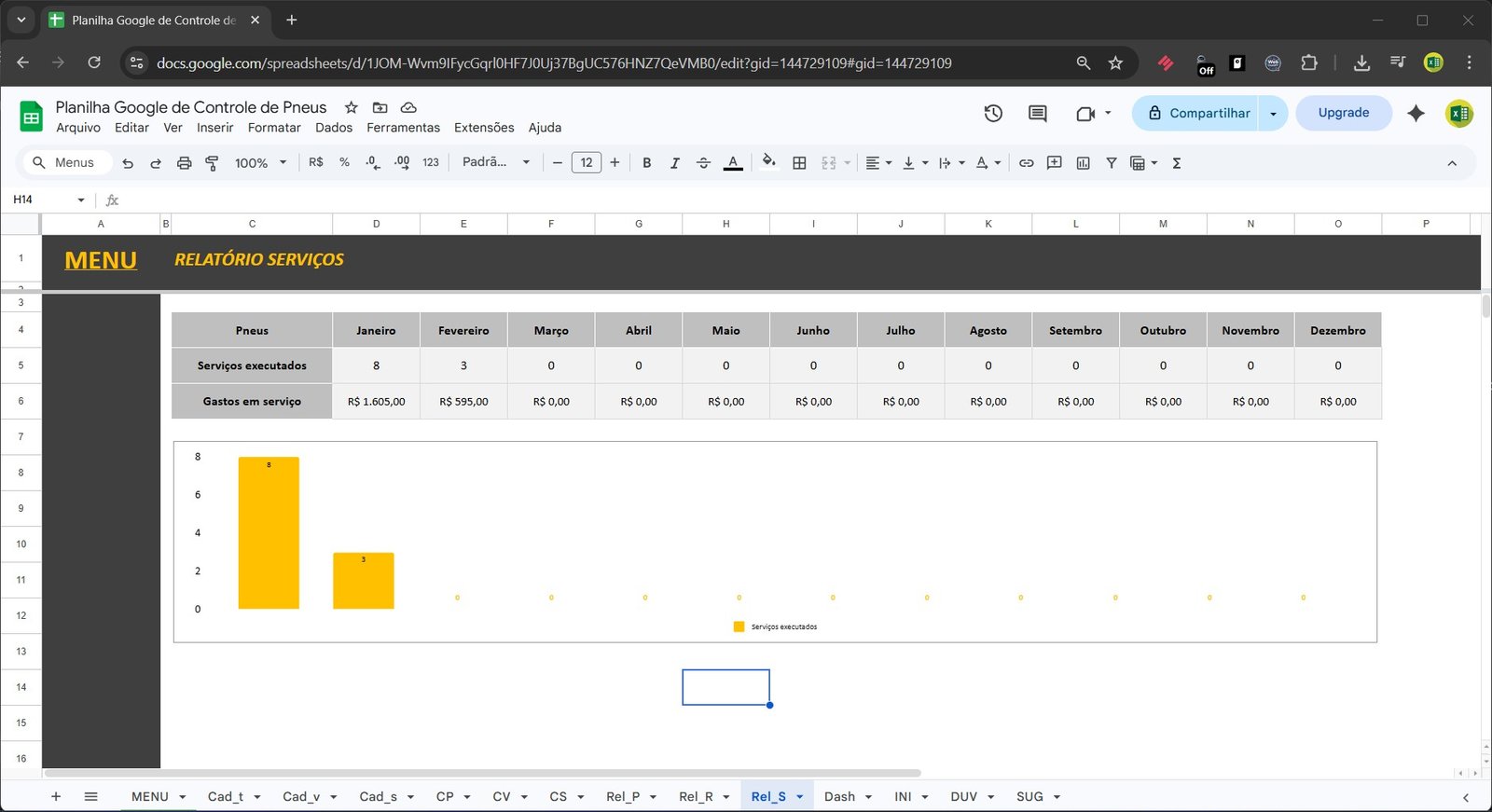
Task: Open version history clock icon
Action: [993, 114]
